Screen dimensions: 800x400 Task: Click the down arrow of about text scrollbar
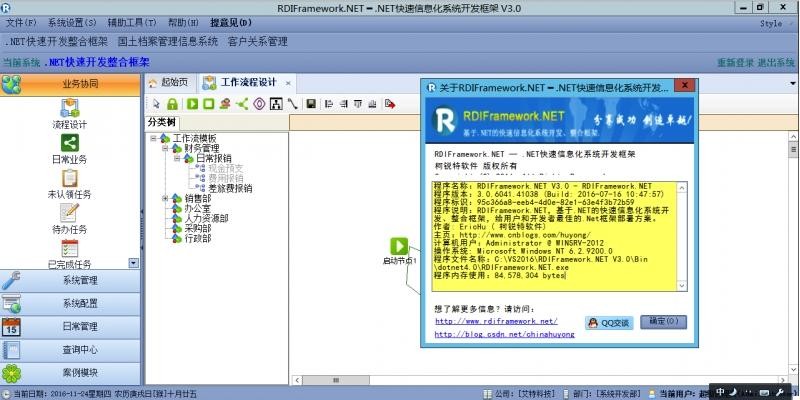coord(682,286)
